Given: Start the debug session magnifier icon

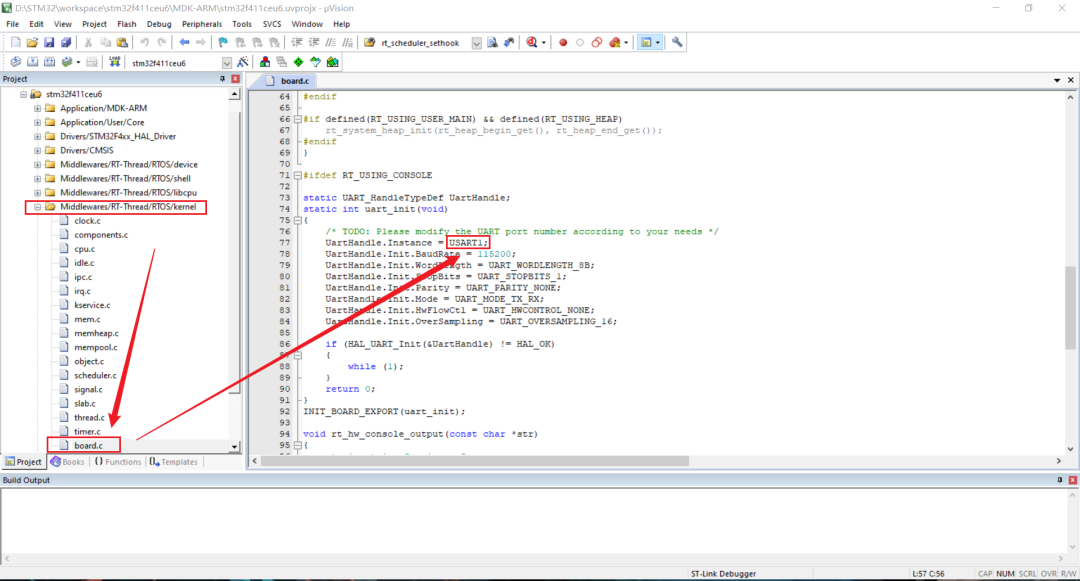Looking at the screenshot, I should pos(531,43).
